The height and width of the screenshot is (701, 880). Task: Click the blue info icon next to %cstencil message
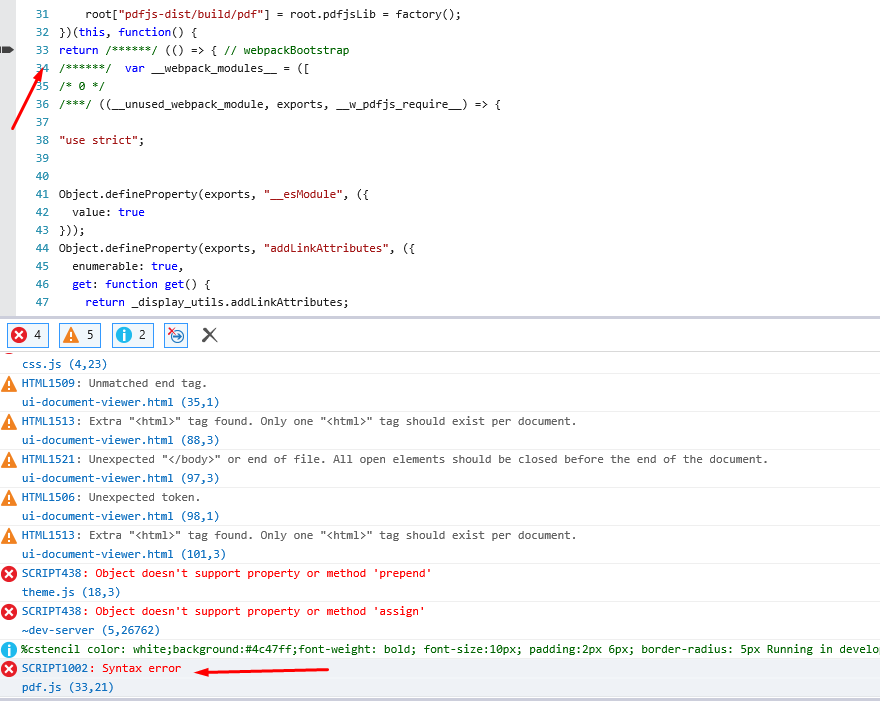point(9,649)
